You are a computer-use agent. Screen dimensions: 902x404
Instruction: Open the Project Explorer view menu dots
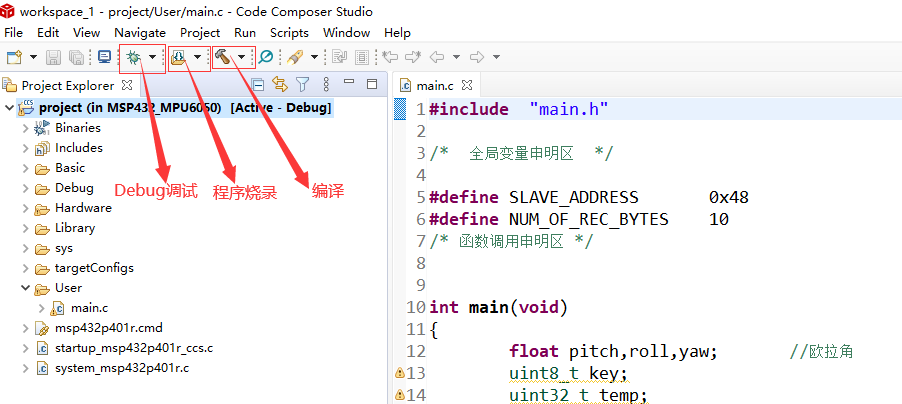coord(326,85)
